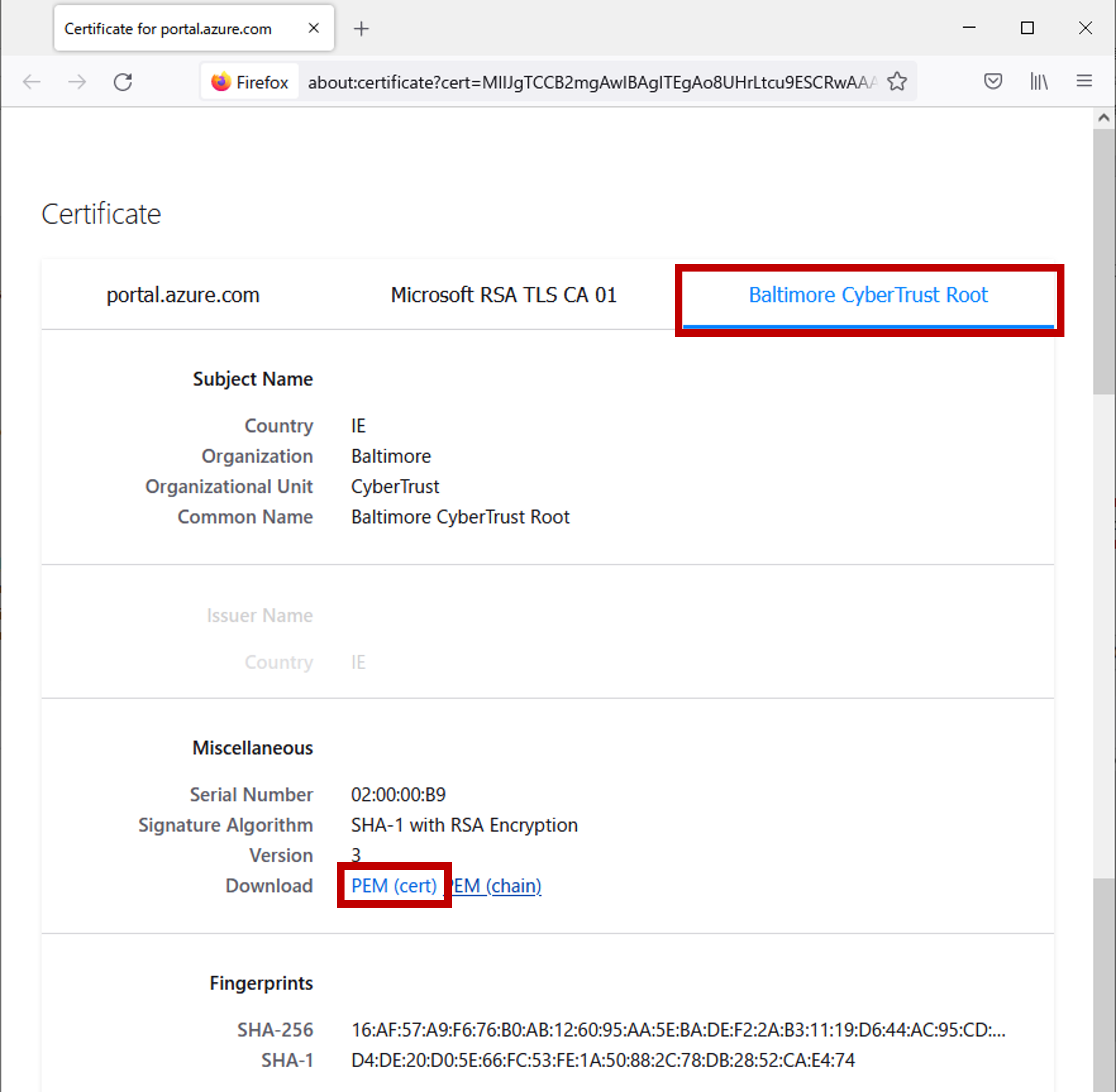This screenshot has width=1116, height=1092.
Task: Open the Library sidebar icon
Action: pos(1039,81)
